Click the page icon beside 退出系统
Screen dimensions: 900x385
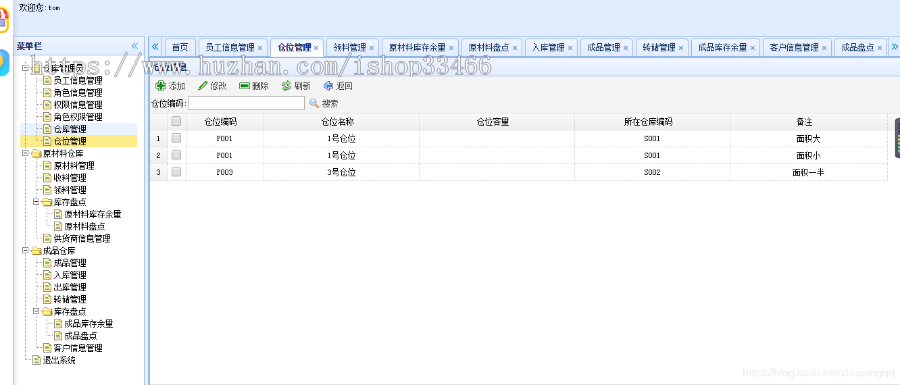click(36, 360)
